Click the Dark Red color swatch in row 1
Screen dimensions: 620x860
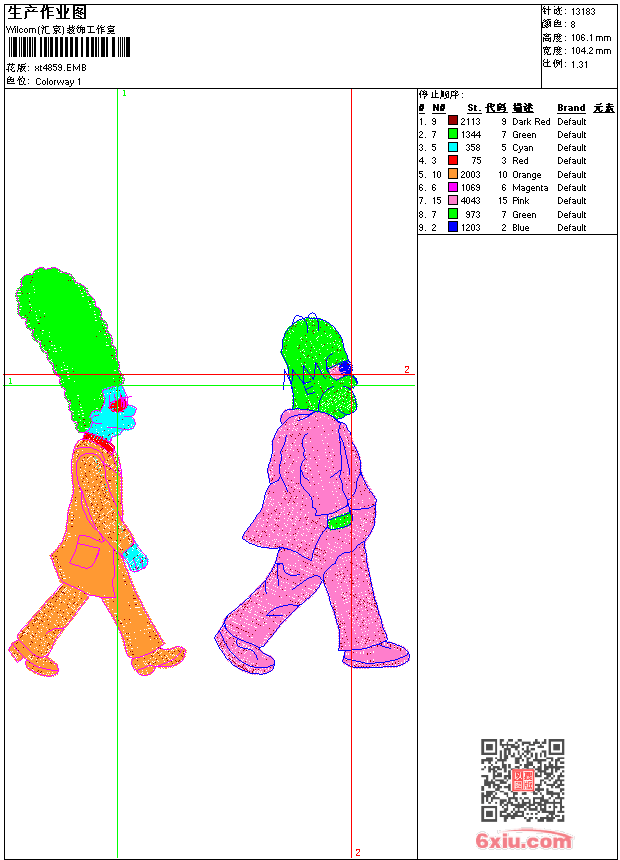click(x=453, y=121)
